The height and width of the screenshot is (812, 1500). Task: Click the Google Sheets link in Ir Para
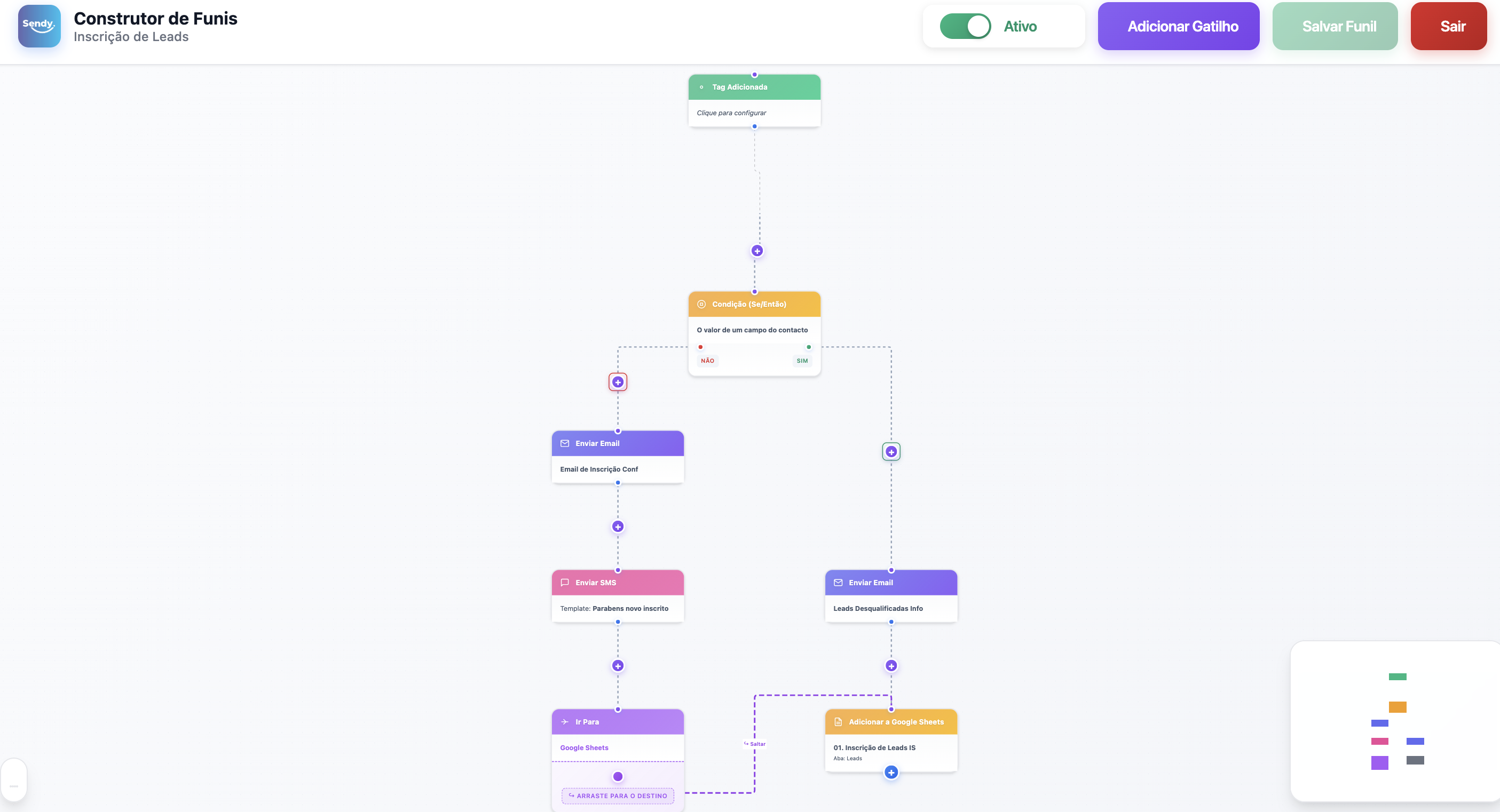(x=583, y=748)
